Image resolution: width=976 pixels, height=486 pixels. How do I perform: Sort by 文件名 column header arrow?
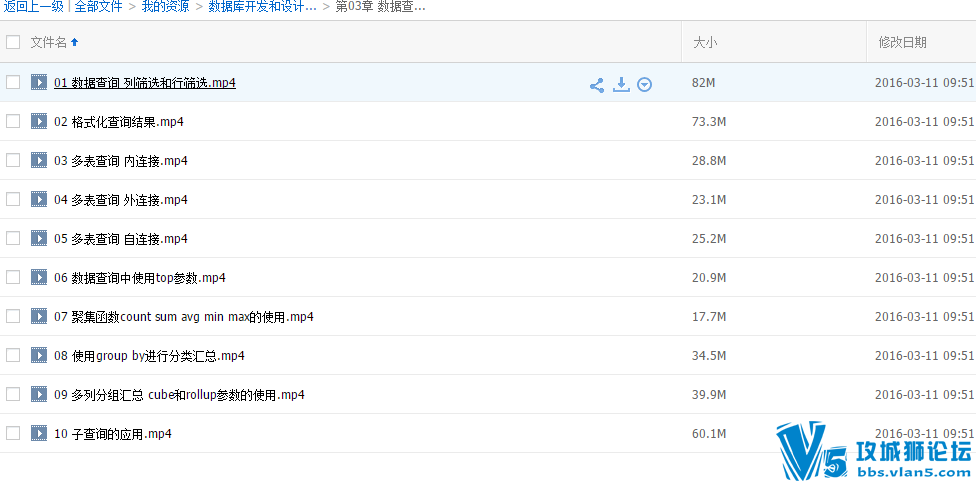click(75, 42)
